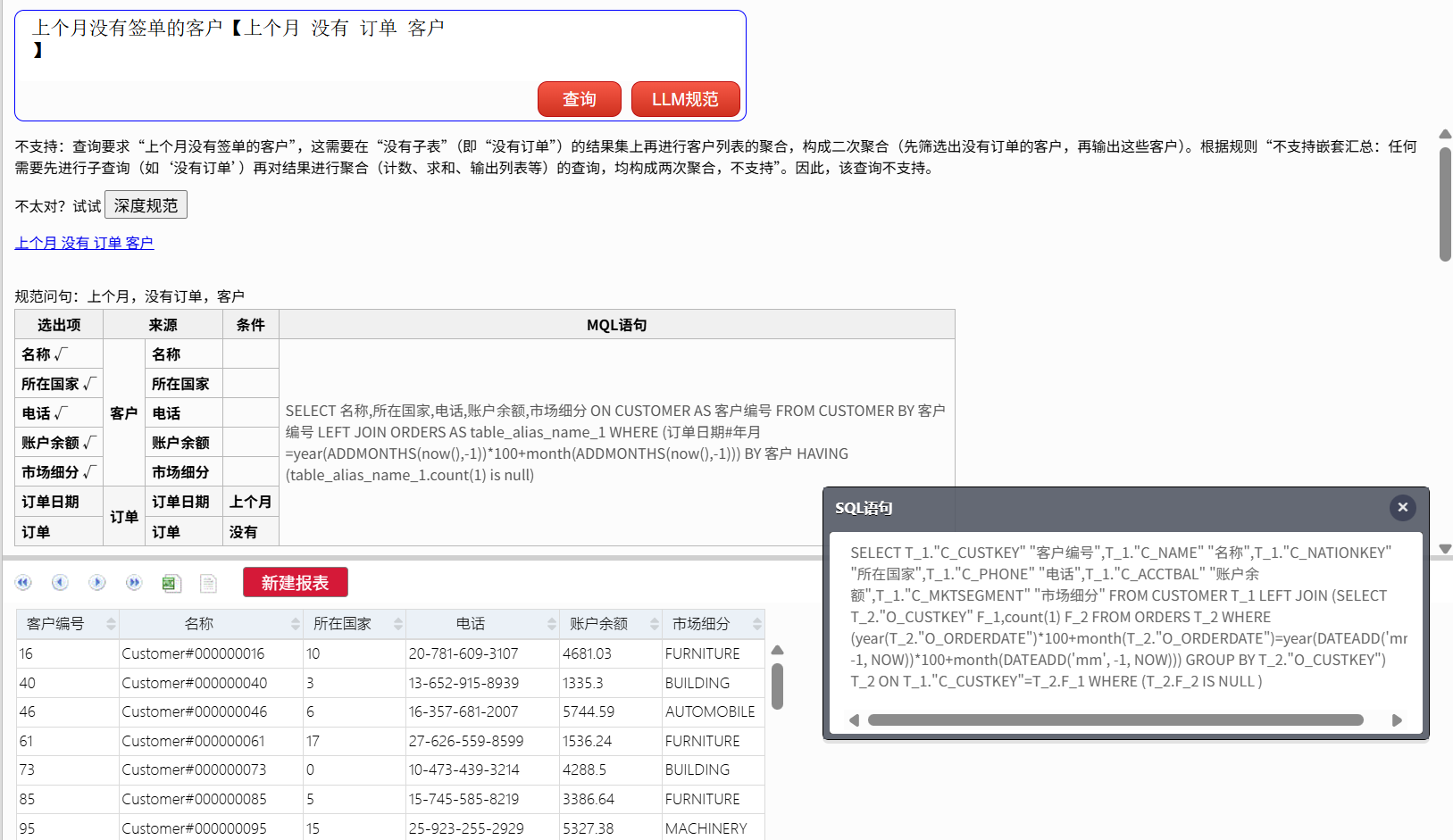Click the results table scroll up arrow
This screenshot has height=840, width=1453.
tap(777, 650)
